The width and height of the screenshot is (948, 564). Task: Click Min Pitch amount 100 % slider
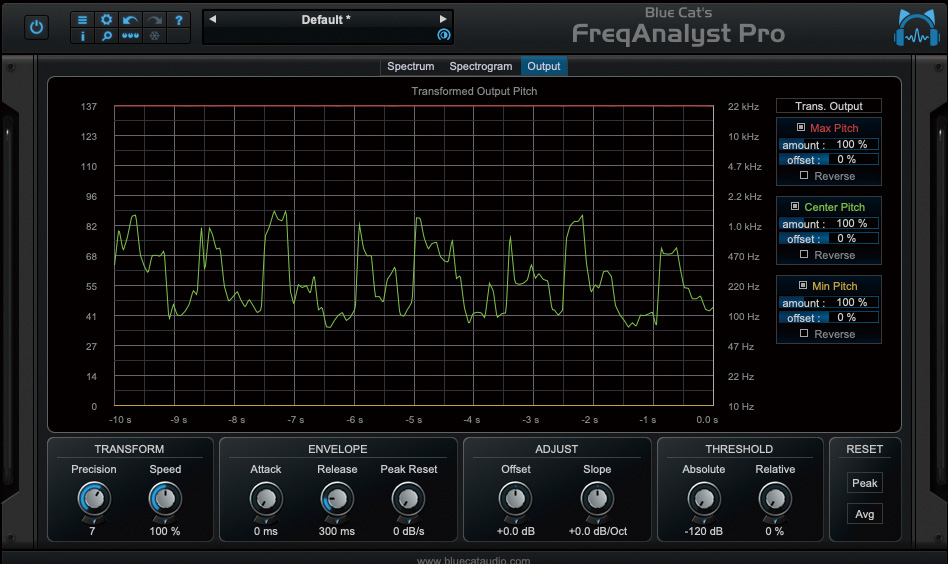click(828, 302)
